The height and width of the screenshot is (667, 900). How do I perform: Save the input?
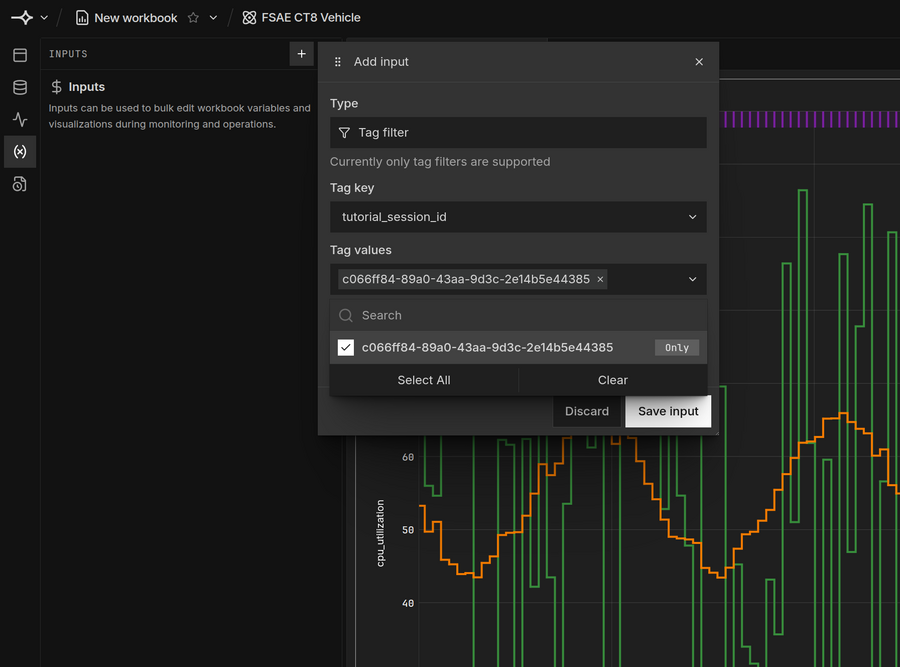668,411
